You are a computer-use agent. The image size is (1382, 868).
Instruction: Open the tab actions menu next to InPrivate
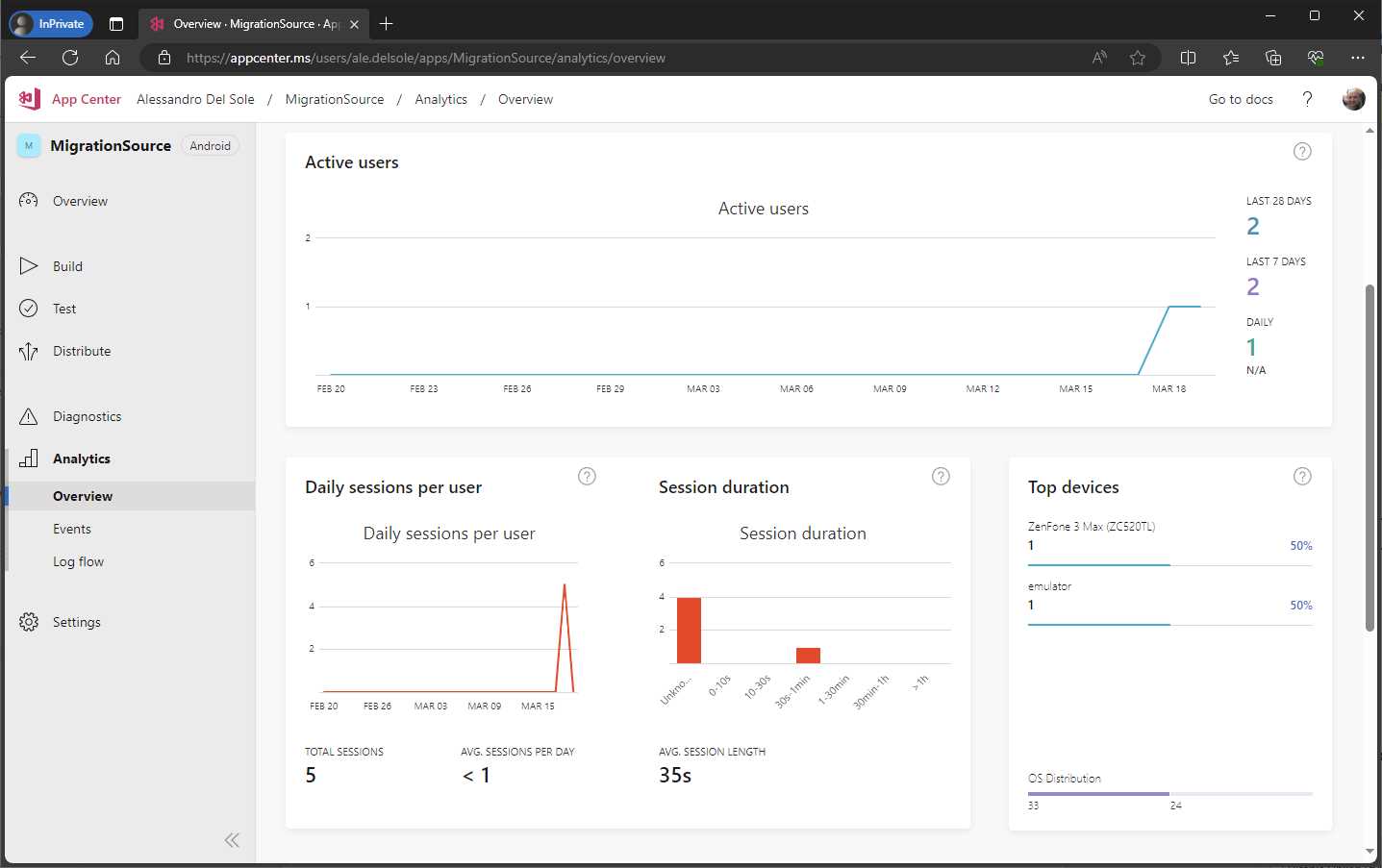tap(116, 23)
